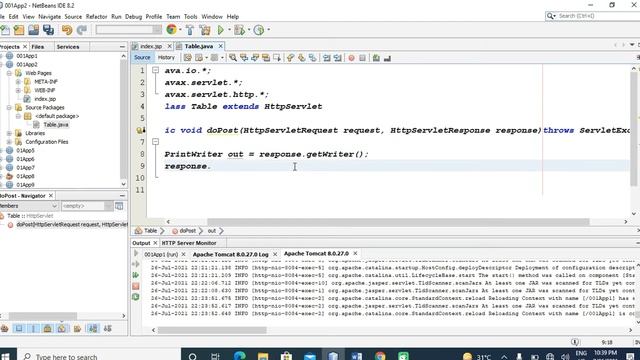Viewport: 640px width, 360px height.
Task: Click the Chrome browser selector icon
Action: coord(171,29)
